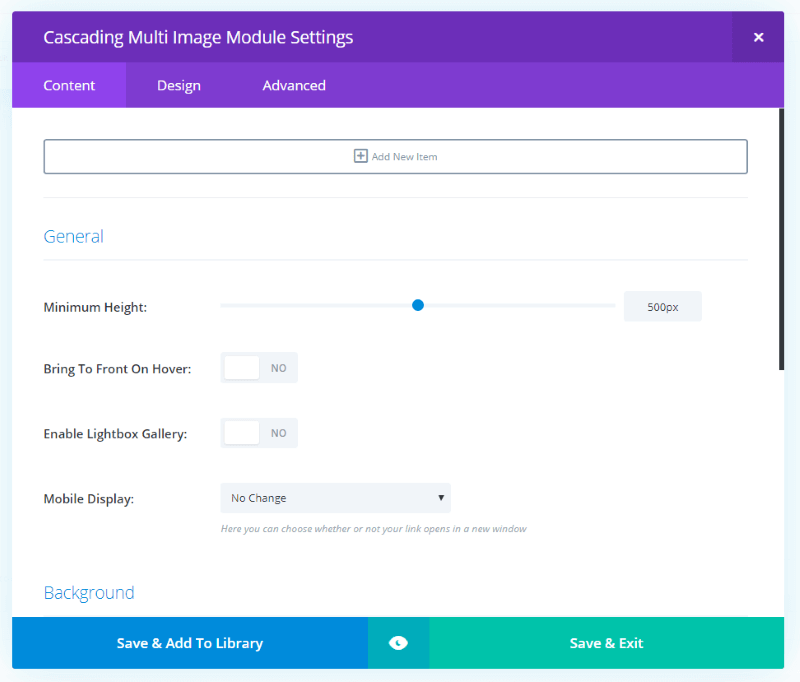Click Save & Add To Library button
800x682 pixels.
point(190,643)
